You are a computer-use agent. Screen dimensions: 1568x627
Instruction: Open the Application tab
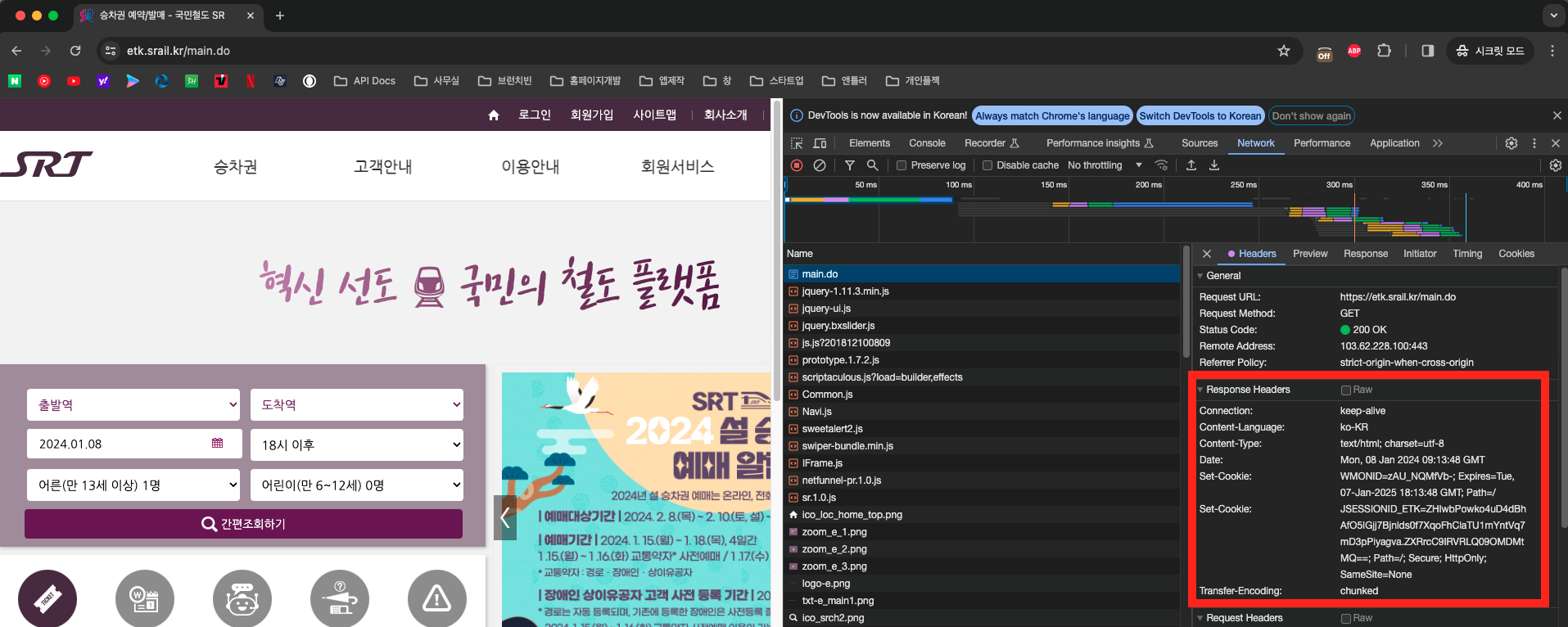tap(1394, 143)
